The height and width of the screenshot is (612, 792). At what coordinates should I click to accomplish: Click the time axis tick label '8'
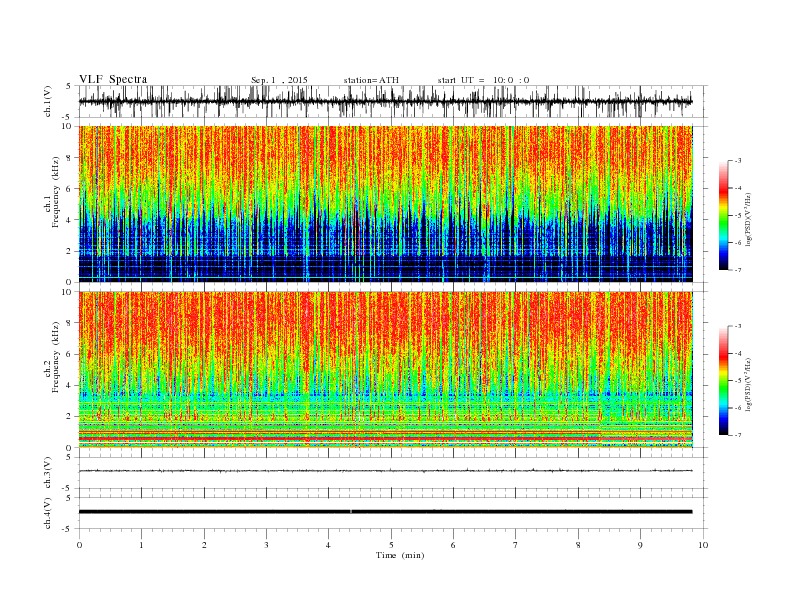tap(578, 545)
